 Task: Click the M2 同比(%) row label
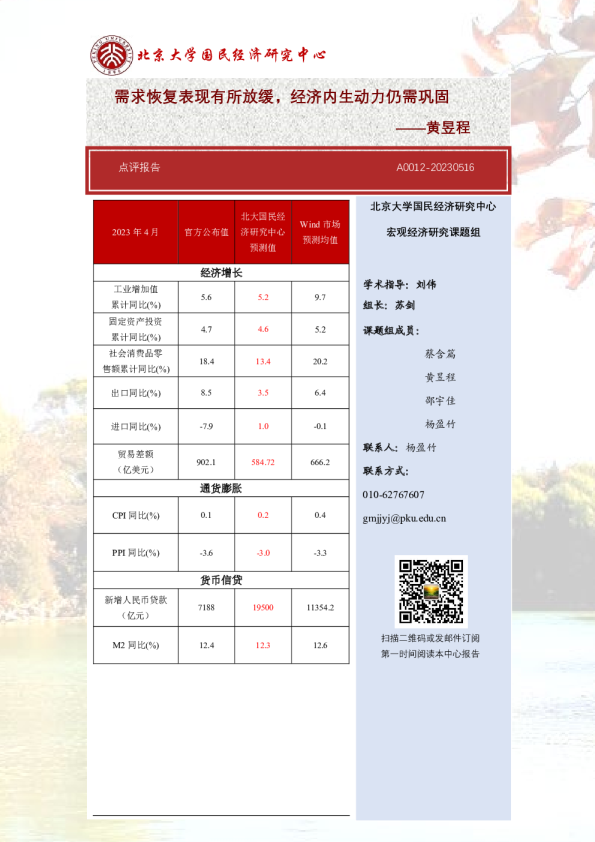(x=136, y=645)
